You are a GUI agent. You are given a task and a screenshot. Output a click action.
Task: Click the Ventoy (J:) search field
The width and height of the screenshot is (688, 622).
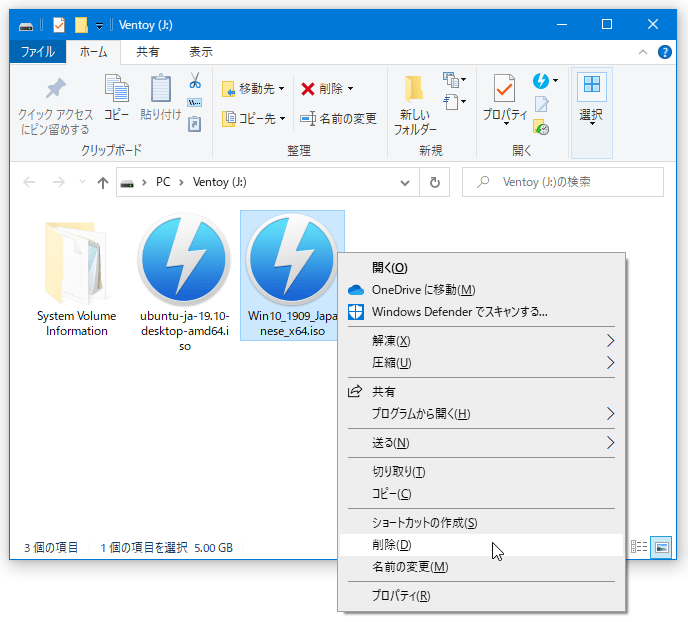(x=563, y=182)
